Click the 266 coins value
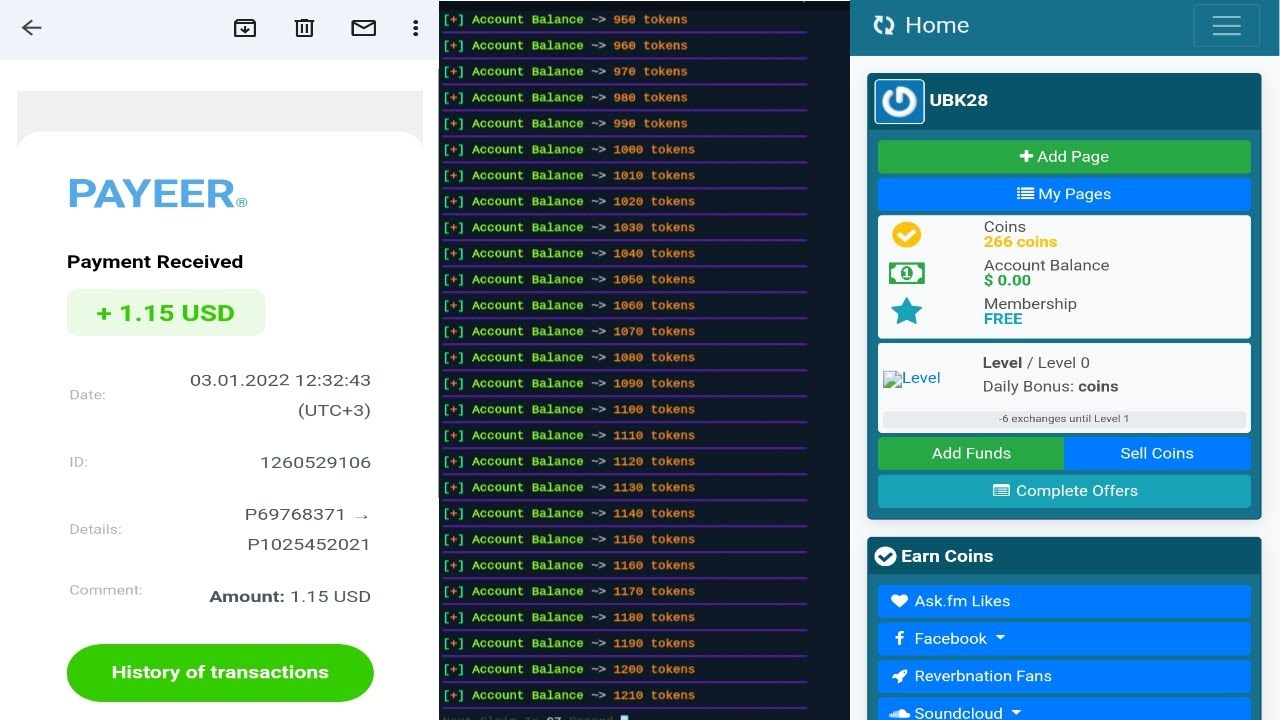 pos(1020,242)
